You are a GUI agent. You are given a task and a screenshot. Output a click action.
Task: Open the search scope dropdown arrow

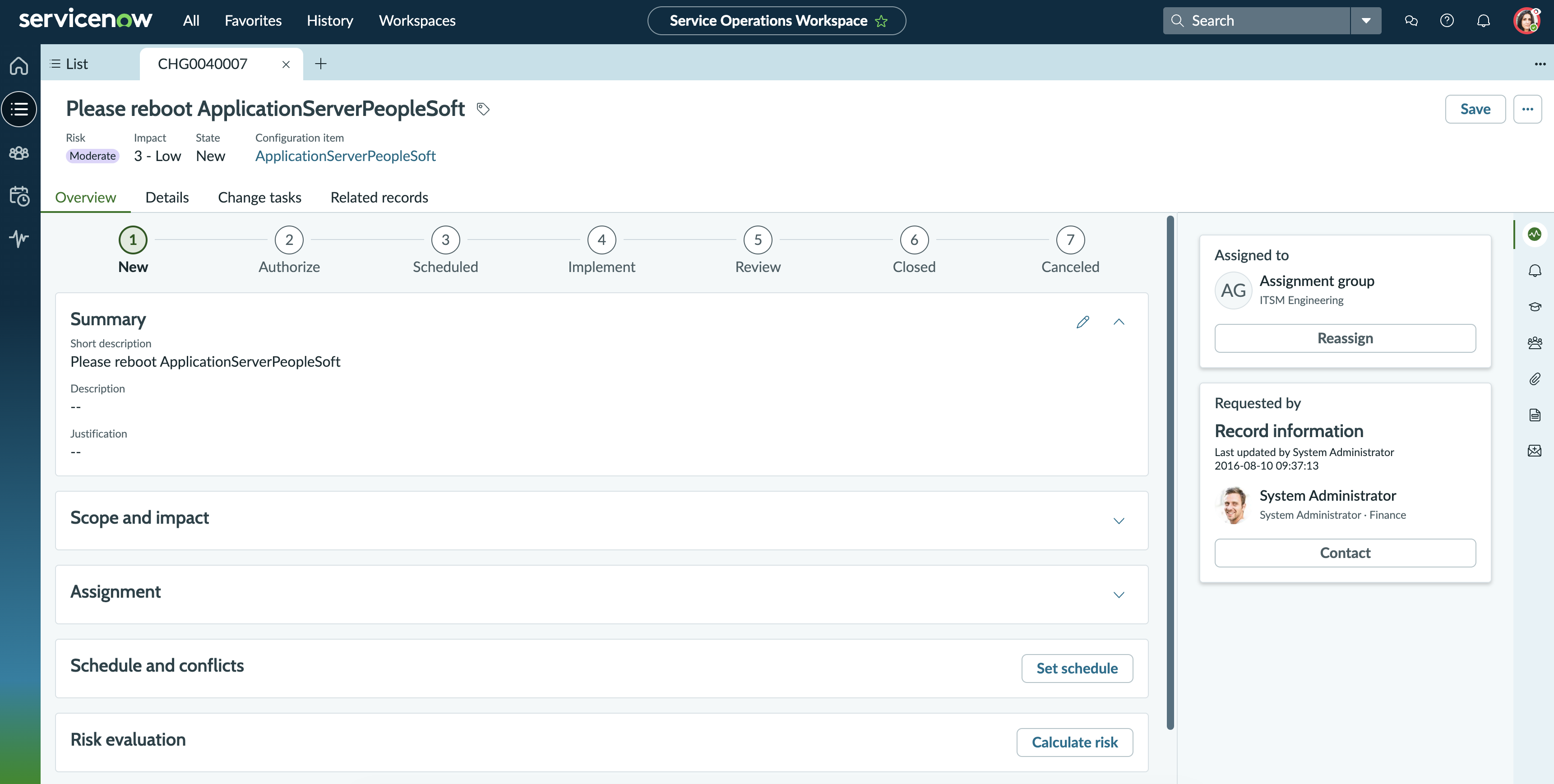[1366, 21]
